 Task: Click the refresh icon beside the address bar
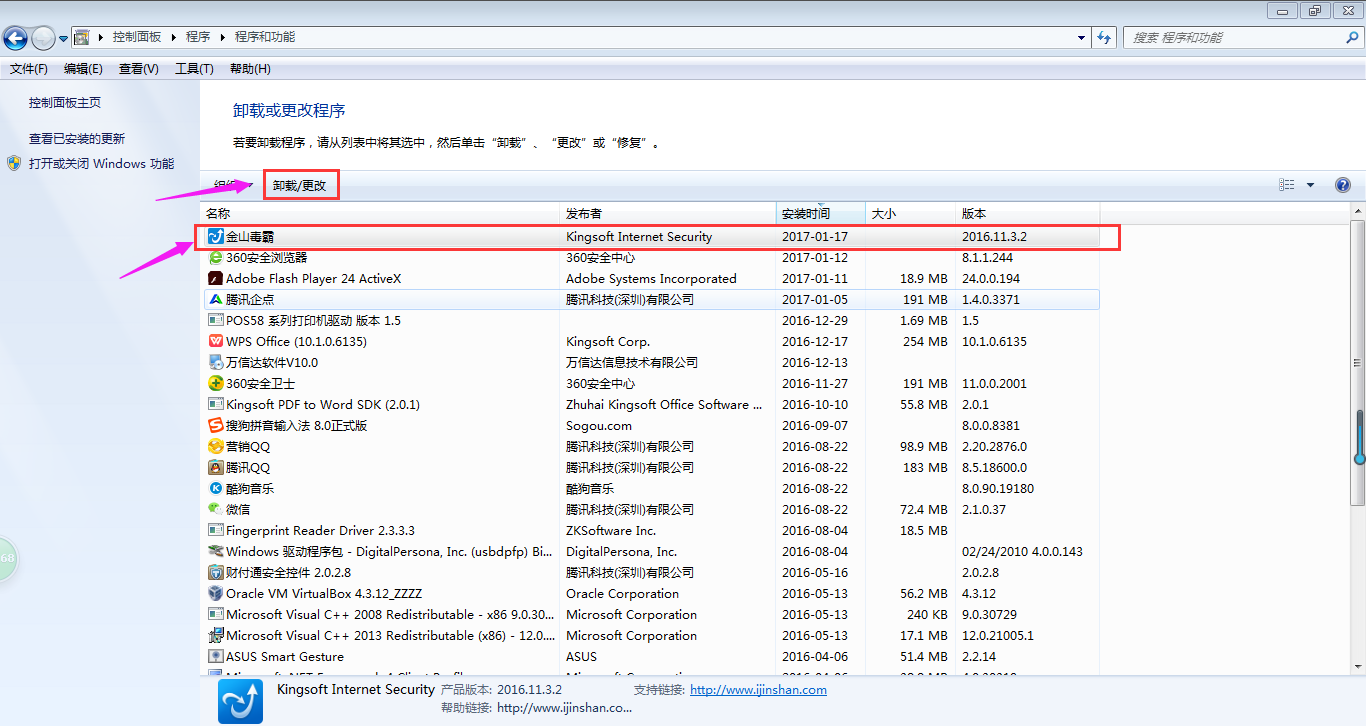point(1104,38)
